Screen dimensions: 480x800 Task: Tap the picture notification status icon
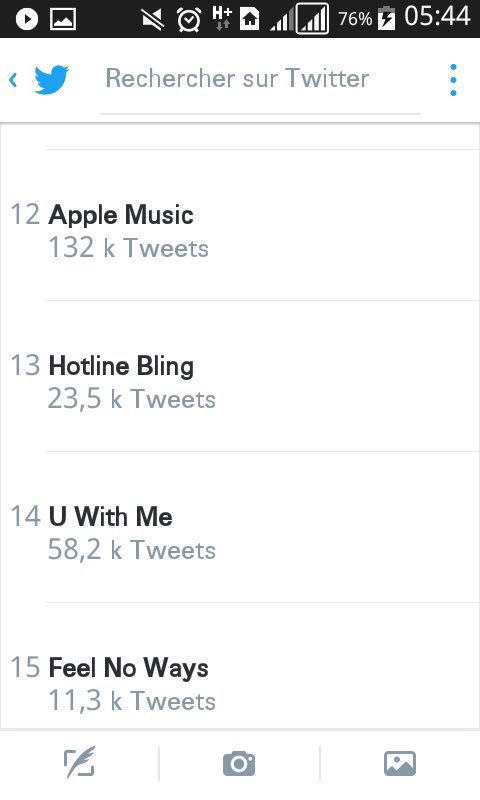click(63, 19)
